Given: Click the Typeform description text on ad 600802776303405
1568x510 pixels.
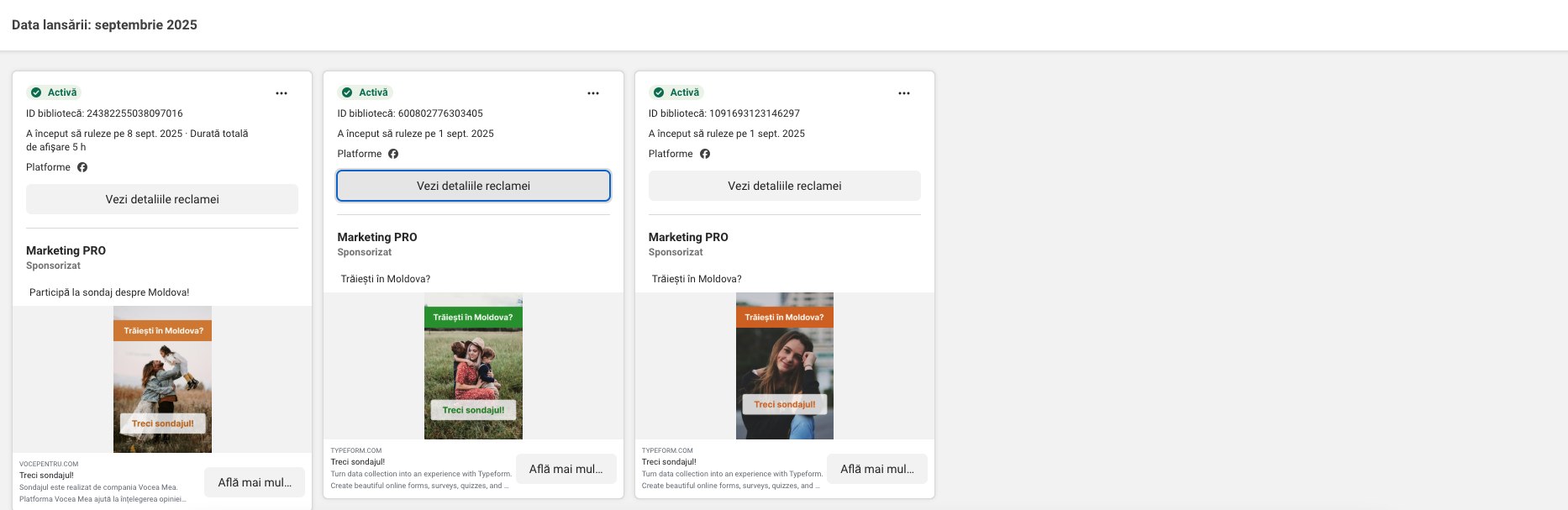Looking at the screenshot, I should [421, 480].
